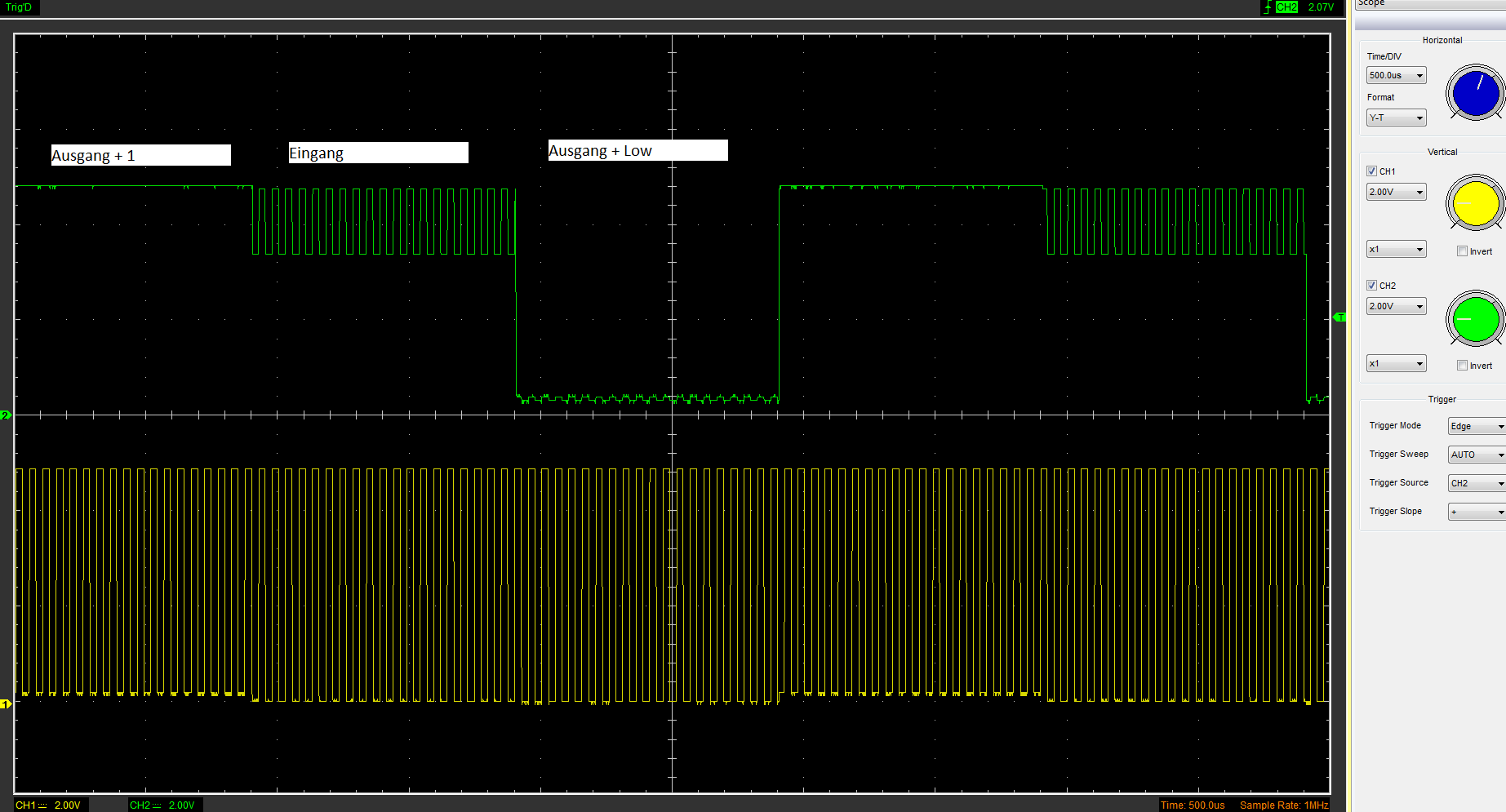Open the Trigger Source CH2 dropdown
Screen dimensions: 1506x812
pyautogui.click(x=1477, y=483)
